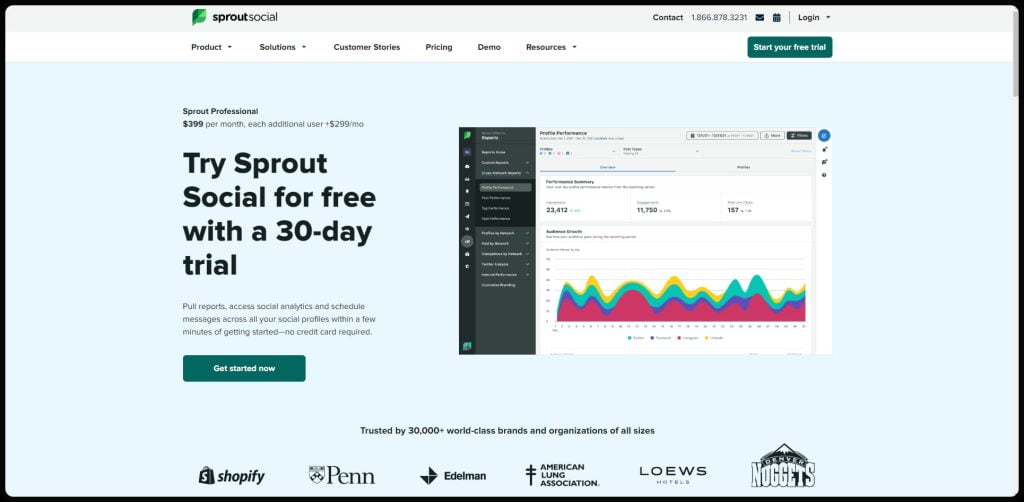This screenshot has height=502, width=1024.
Task: Click the Sprout Social logo
Action: tap(234, 17)
